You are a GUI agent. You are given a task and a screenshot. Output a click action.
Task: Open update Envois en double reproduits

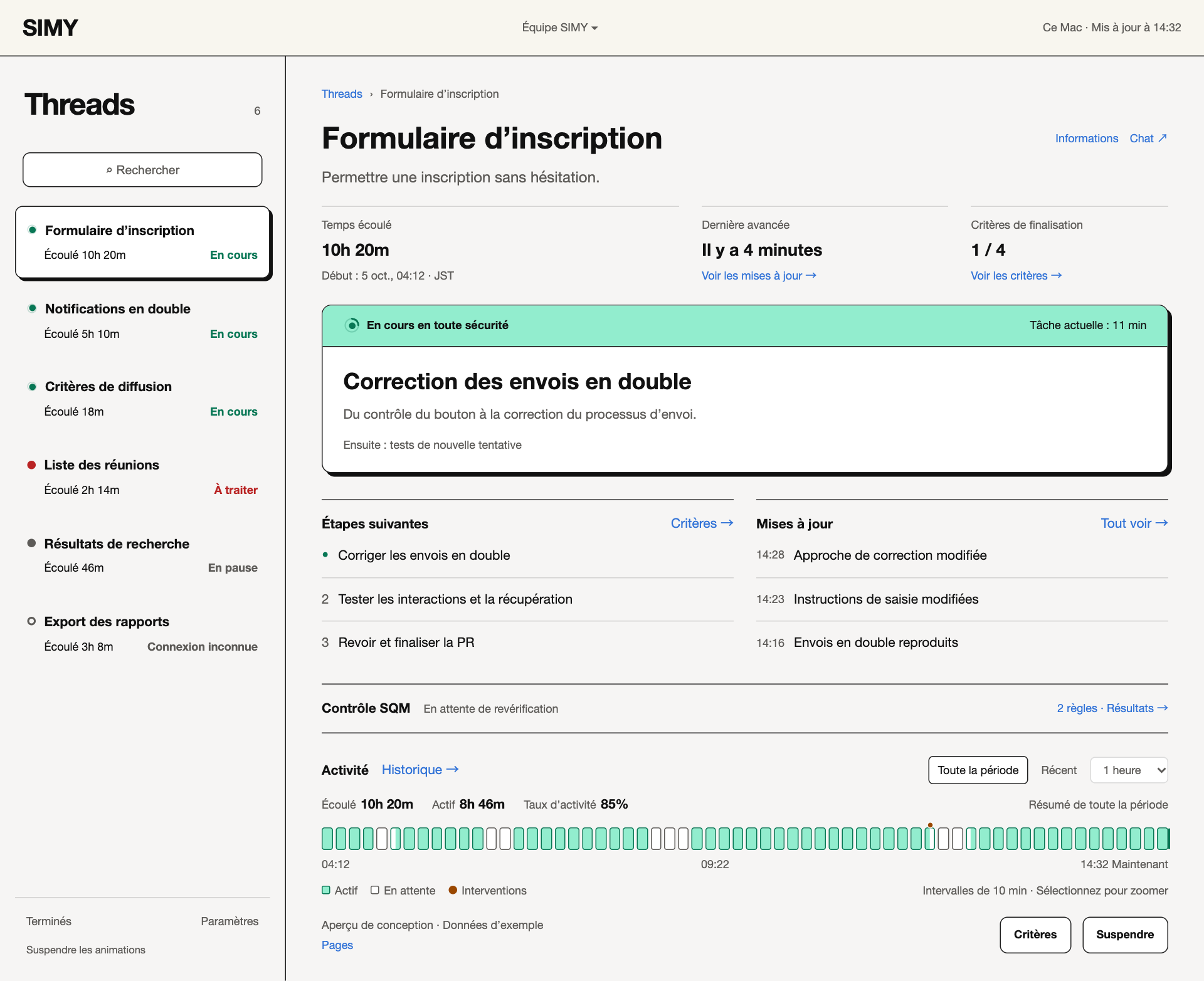962,643
